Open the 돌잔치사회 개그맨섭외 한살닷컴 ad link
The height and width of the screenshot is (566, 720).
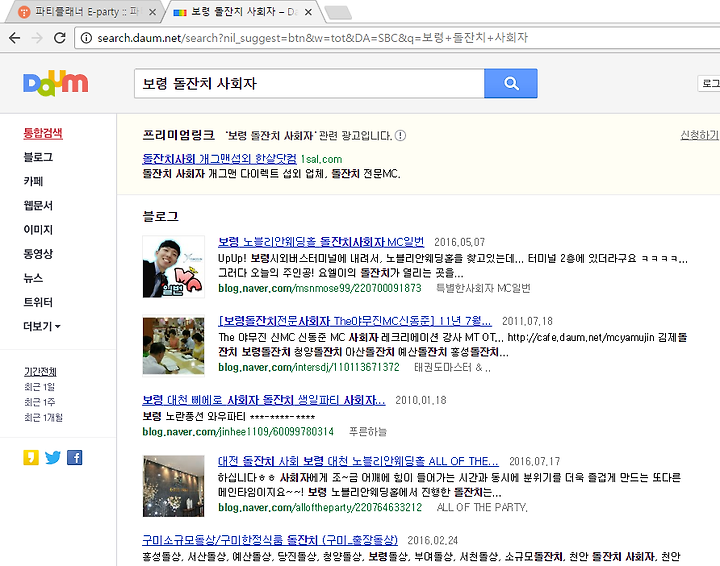pos(219,159)
